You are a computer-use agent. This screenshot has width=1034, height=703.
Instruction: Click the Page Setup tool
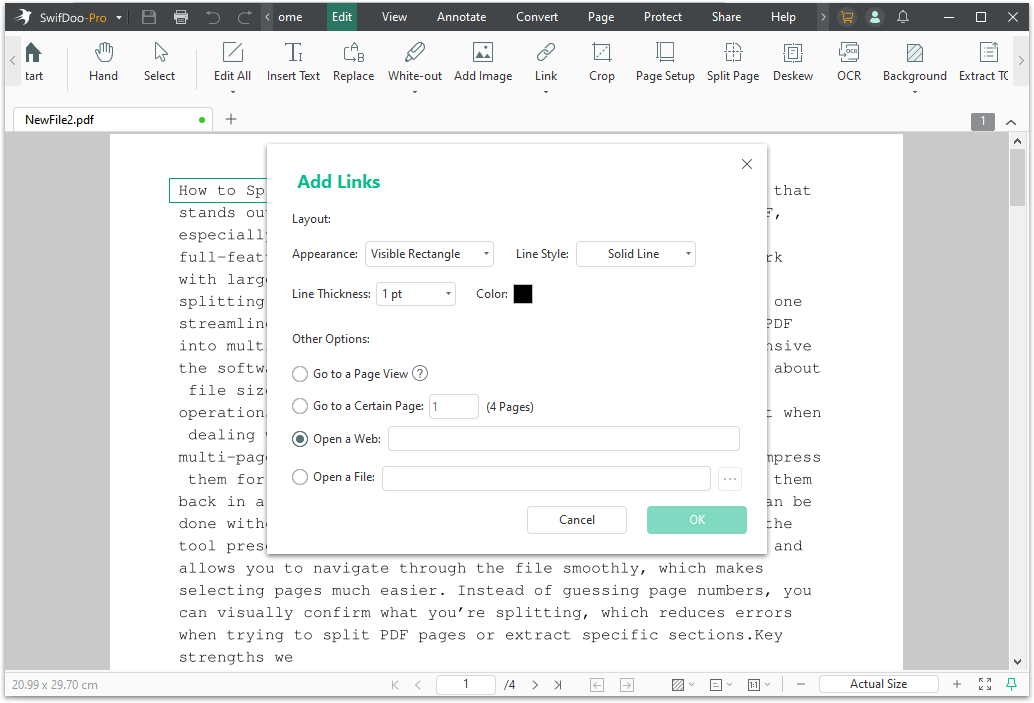[x=664, y=62]
